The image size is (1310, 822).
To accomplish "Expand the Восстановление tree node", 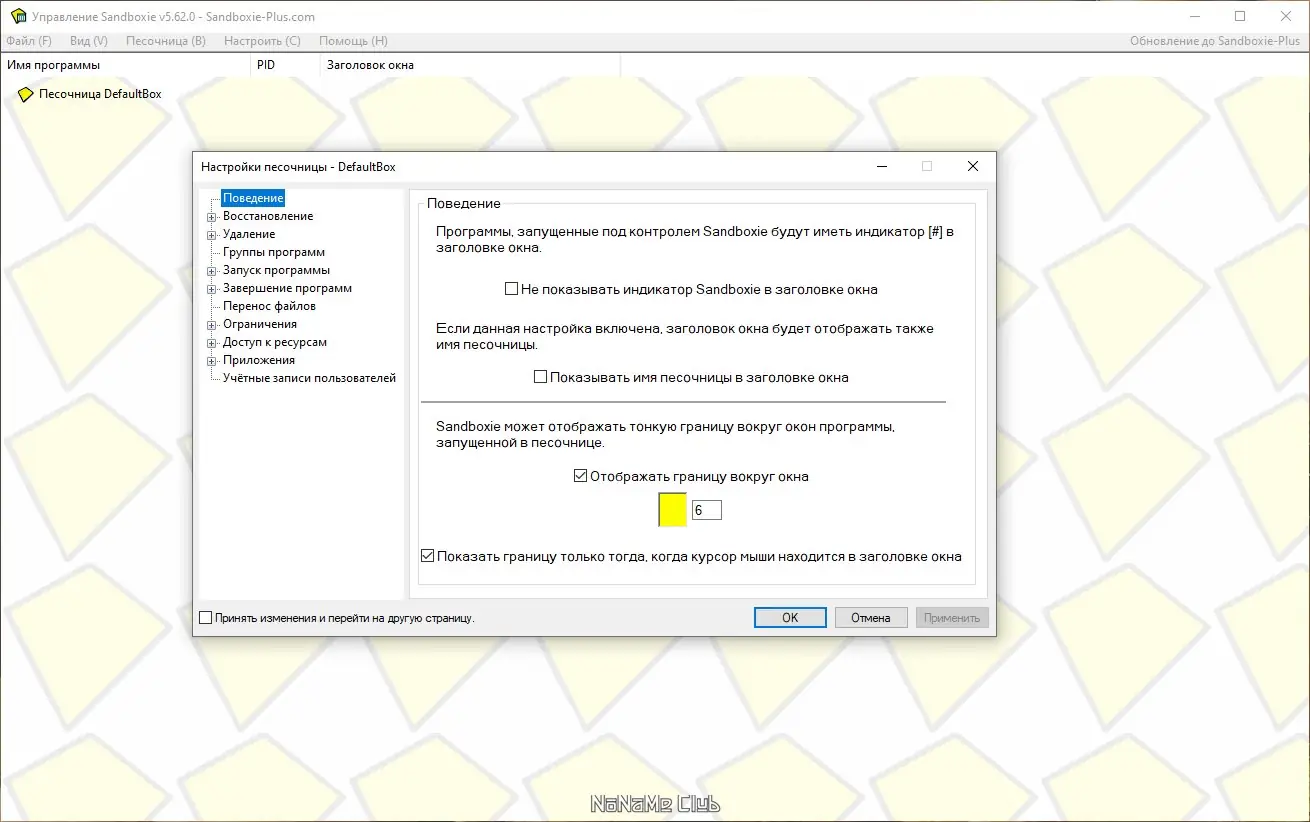I will [x=212, y=216].
